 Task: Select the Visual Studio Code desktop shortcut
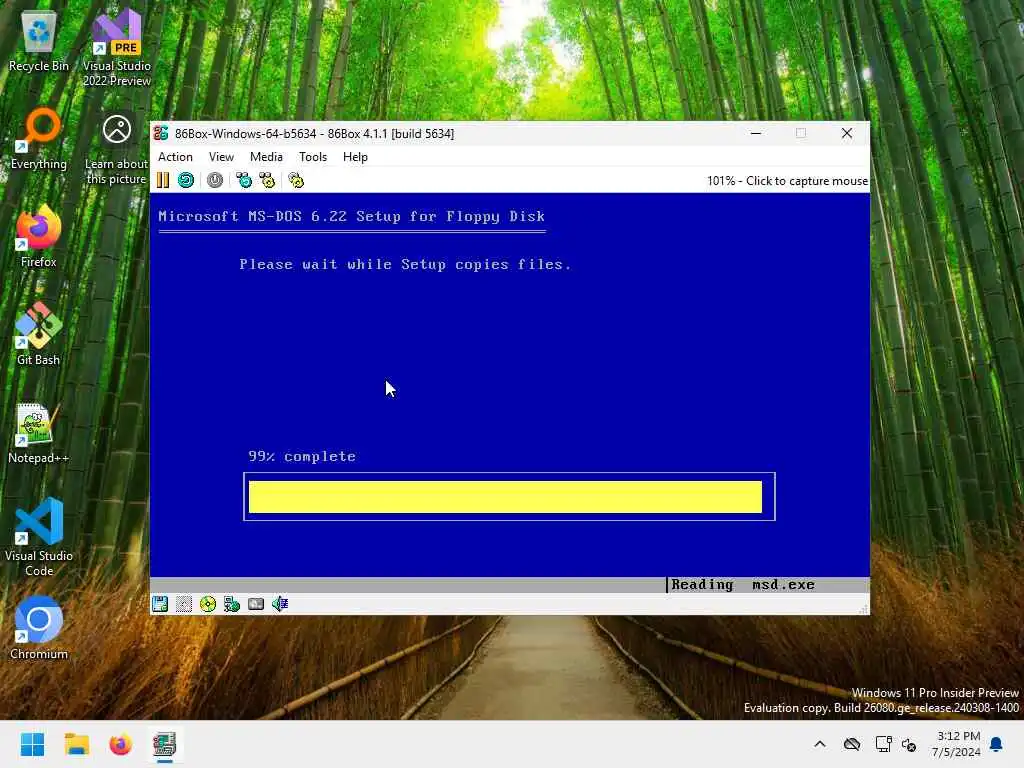[39, 537]
